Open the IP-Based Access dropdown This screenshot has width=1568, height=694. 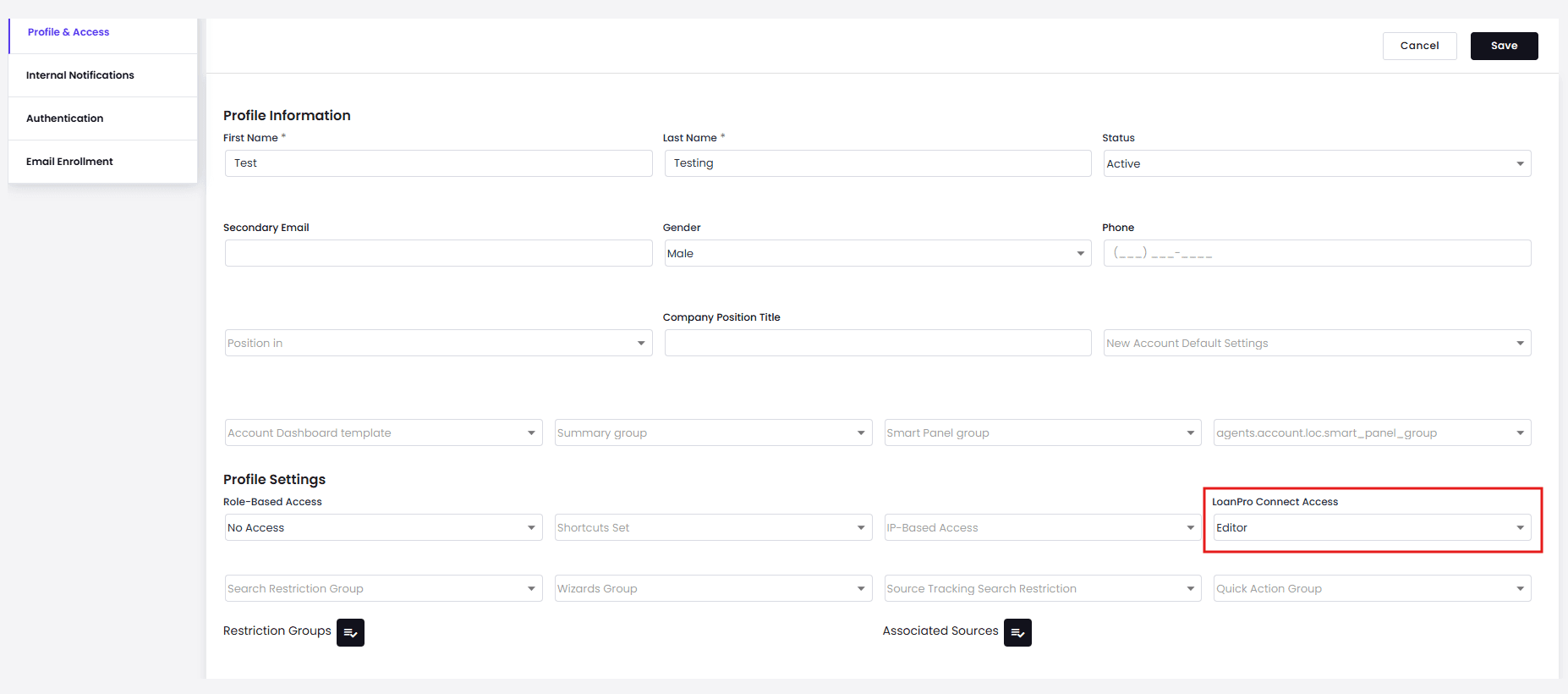[x=1043, y=527]
